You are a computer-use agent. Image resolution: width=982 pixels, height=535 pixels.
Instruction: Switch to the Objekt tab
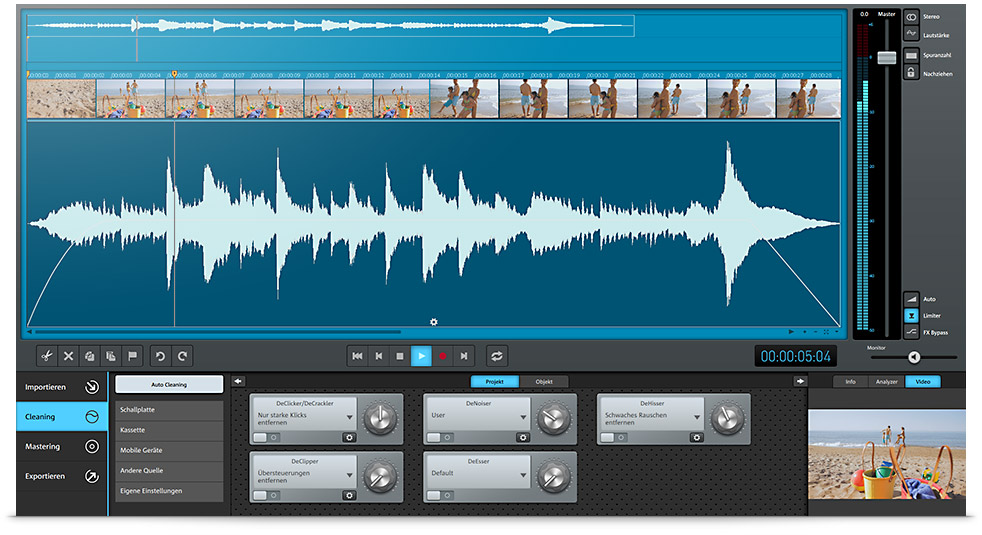tap(544, 382)
